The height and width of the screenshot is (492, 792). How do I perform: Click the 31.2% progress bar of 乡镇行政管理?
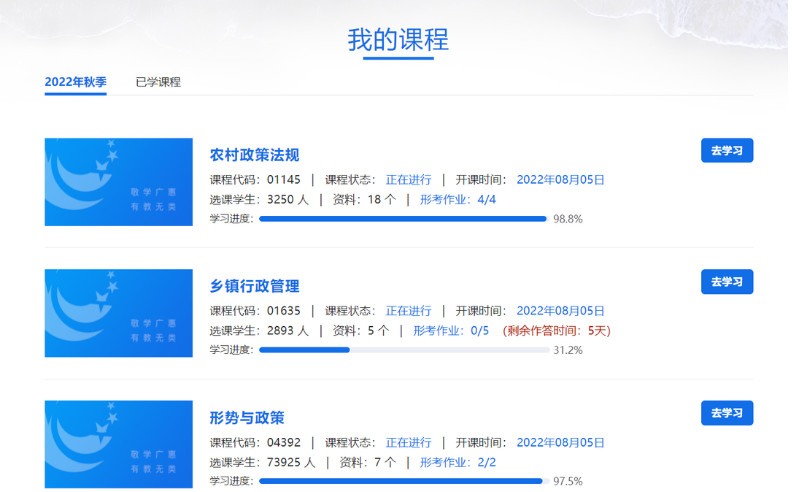pyautogui.click(x=404, y=350)
